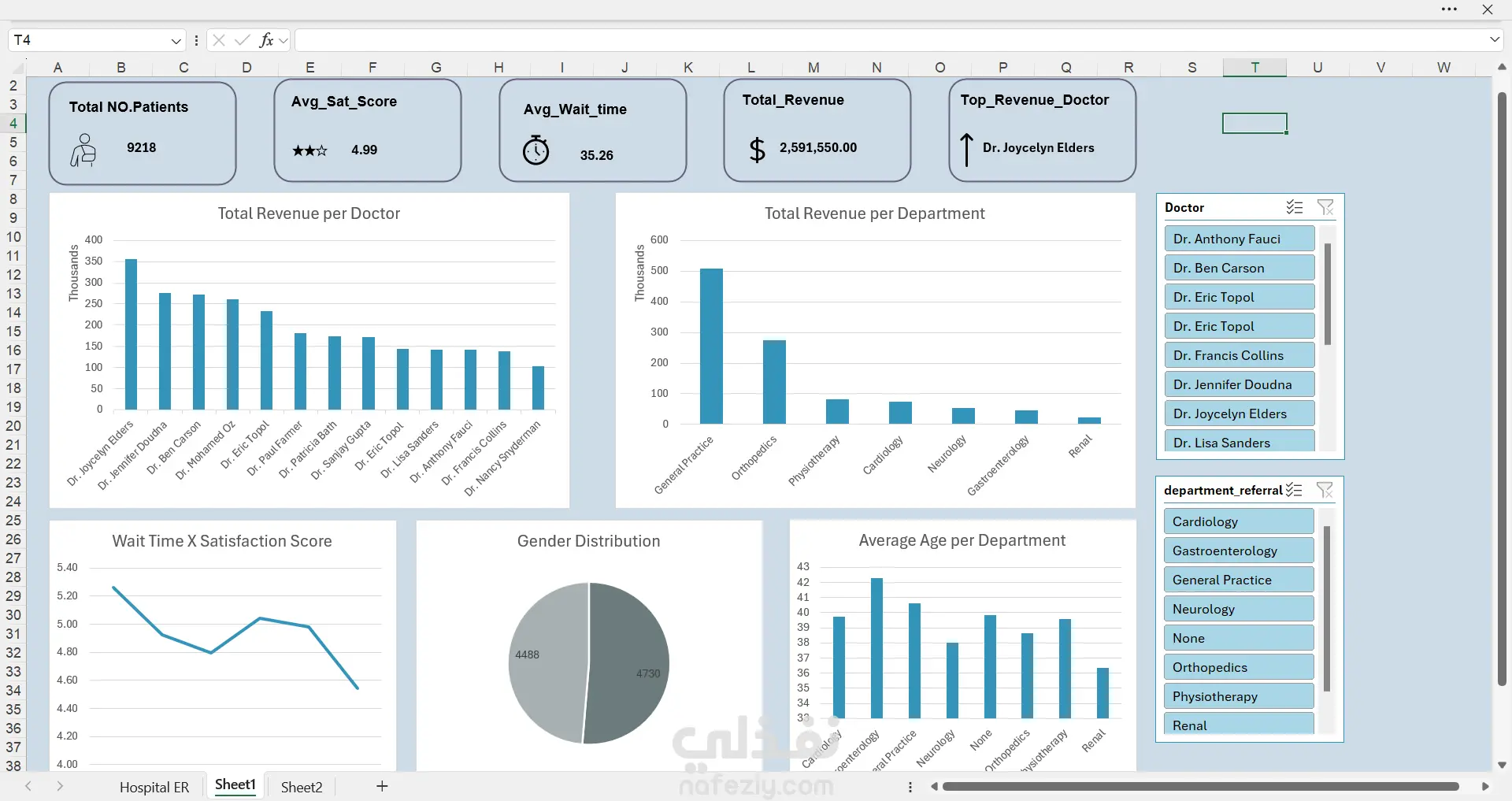
Task: Filter by Physiotherapy department
Action: (x=1239, y=696)
